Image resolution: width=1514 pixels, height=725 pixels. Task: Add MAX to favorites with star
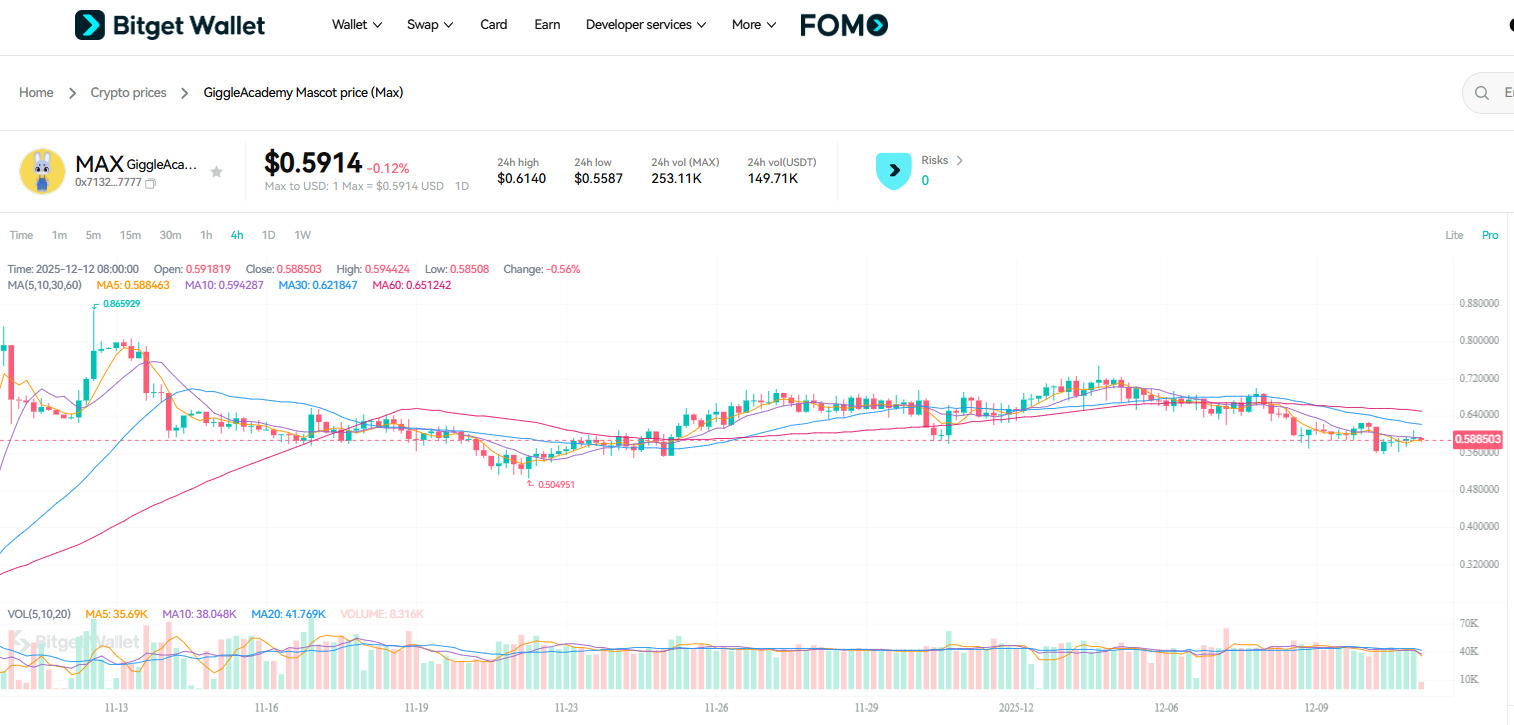pyautogui.click(x=216, y=172)
